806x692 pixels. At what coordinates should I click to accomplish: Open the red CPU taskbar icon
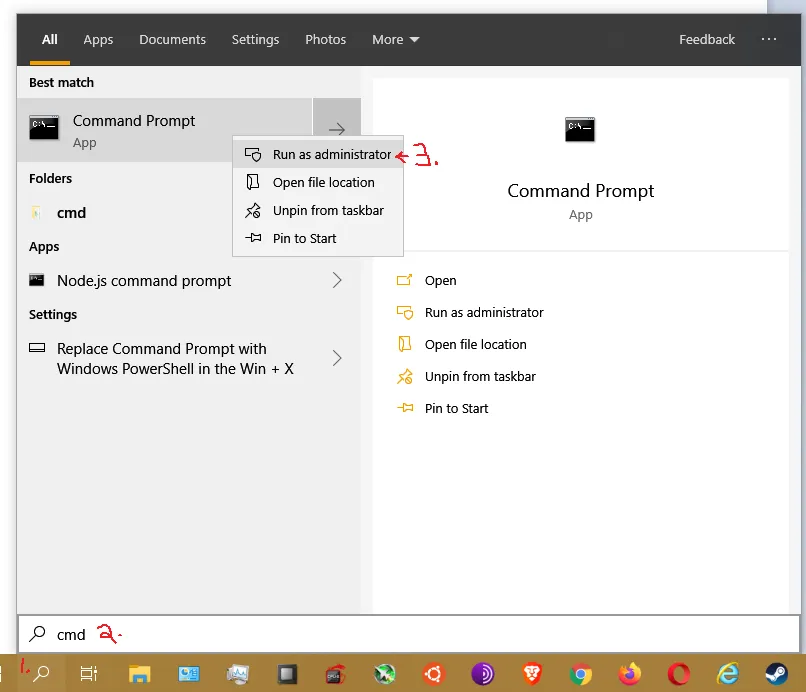tap(335, 674)
